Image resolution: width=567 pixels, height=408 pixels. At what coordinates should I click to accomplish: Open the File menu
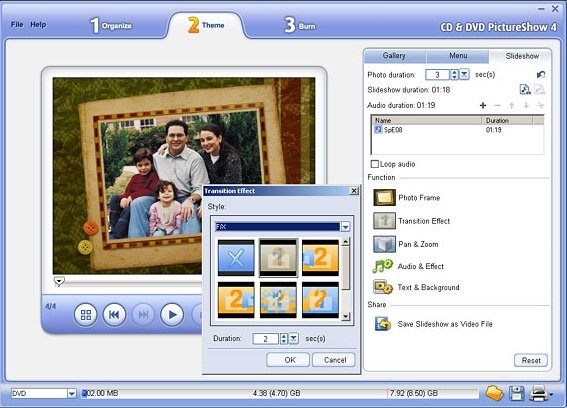pyautogui.click(x=17, y=25)
